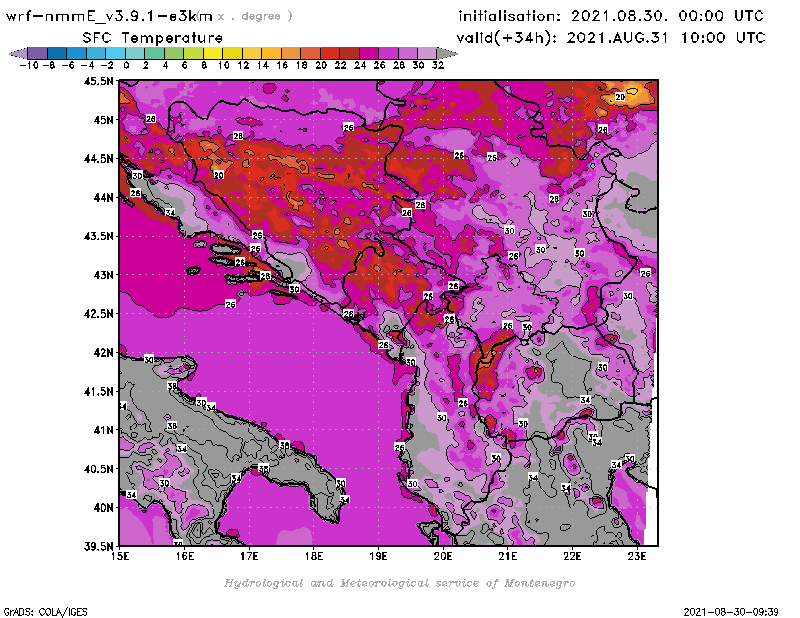This screenshot has width=800, height=618.
Task: Click the latitude axis label '43.5N'
Action: [x=98, y=236]
